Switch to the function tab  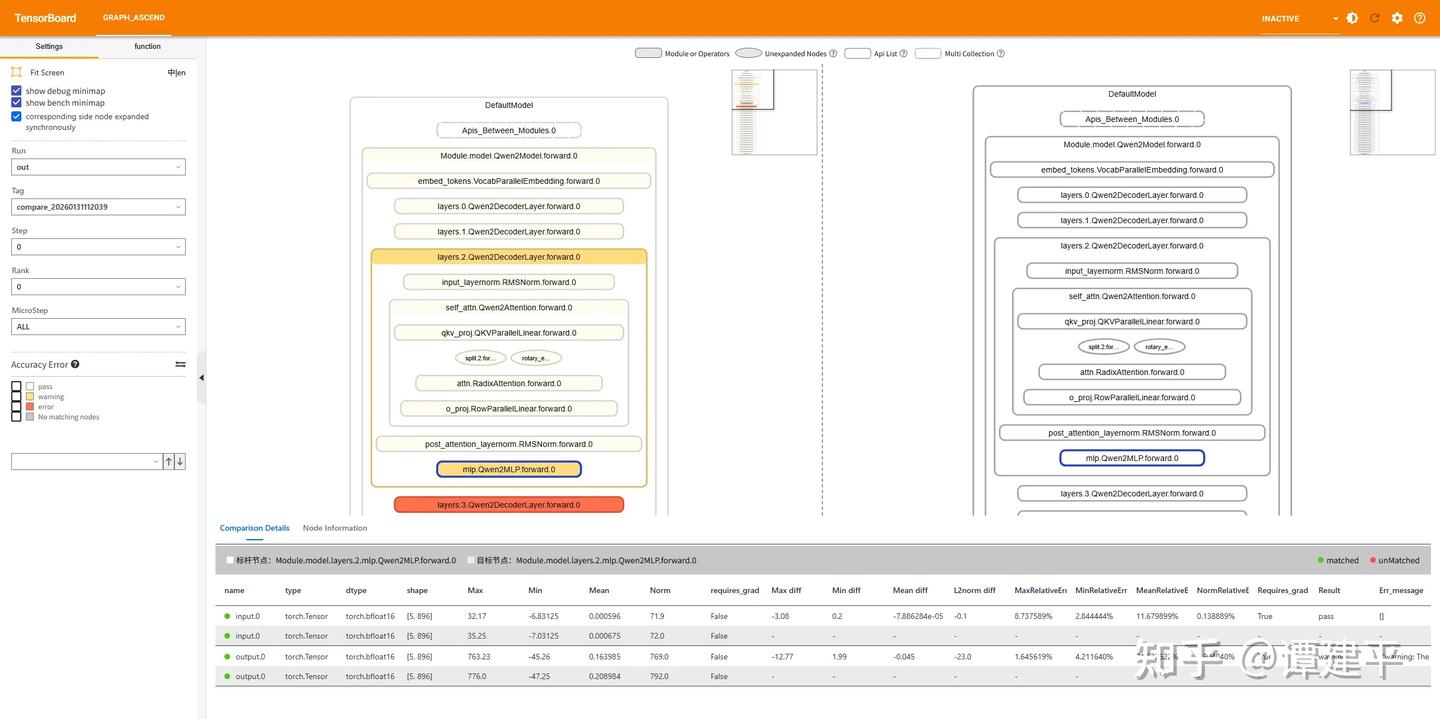148,46
